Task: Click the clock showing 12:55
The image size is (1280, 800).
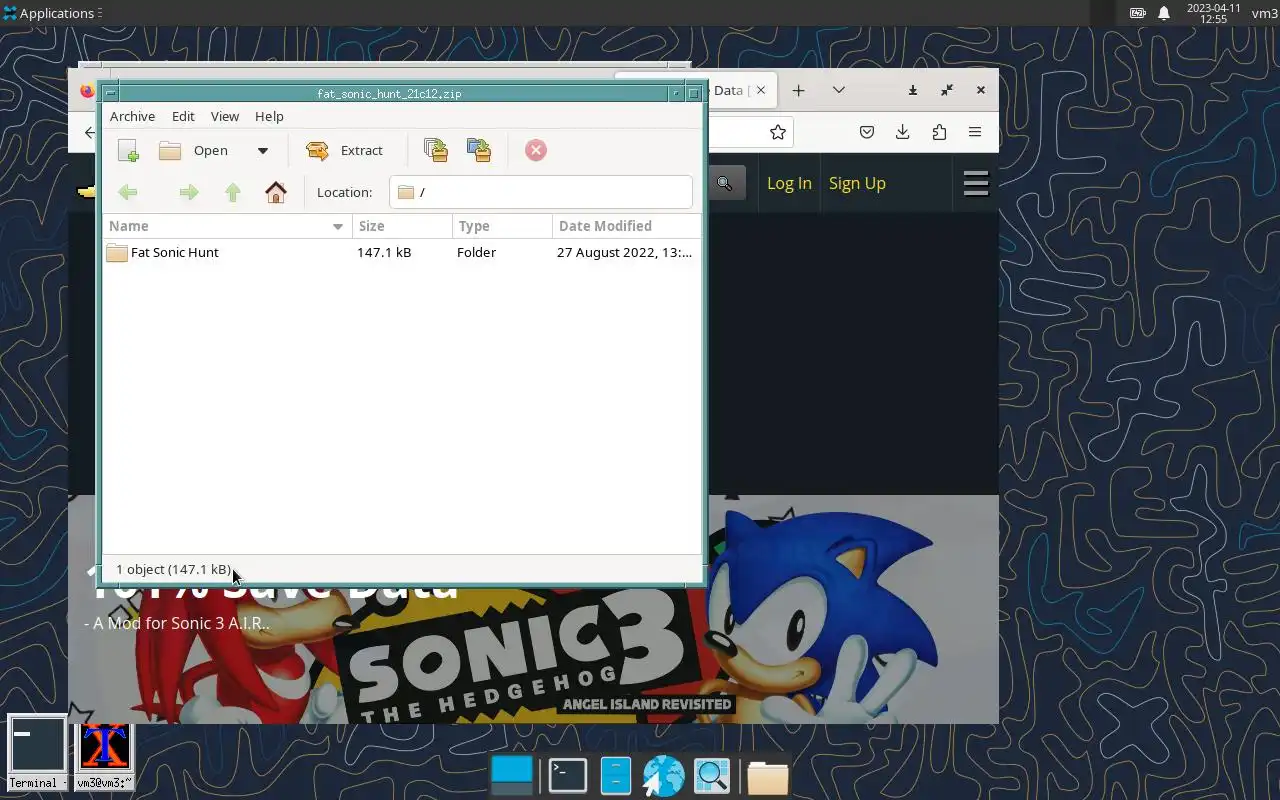Action: pyautogui.click(x=1214, y=13)
